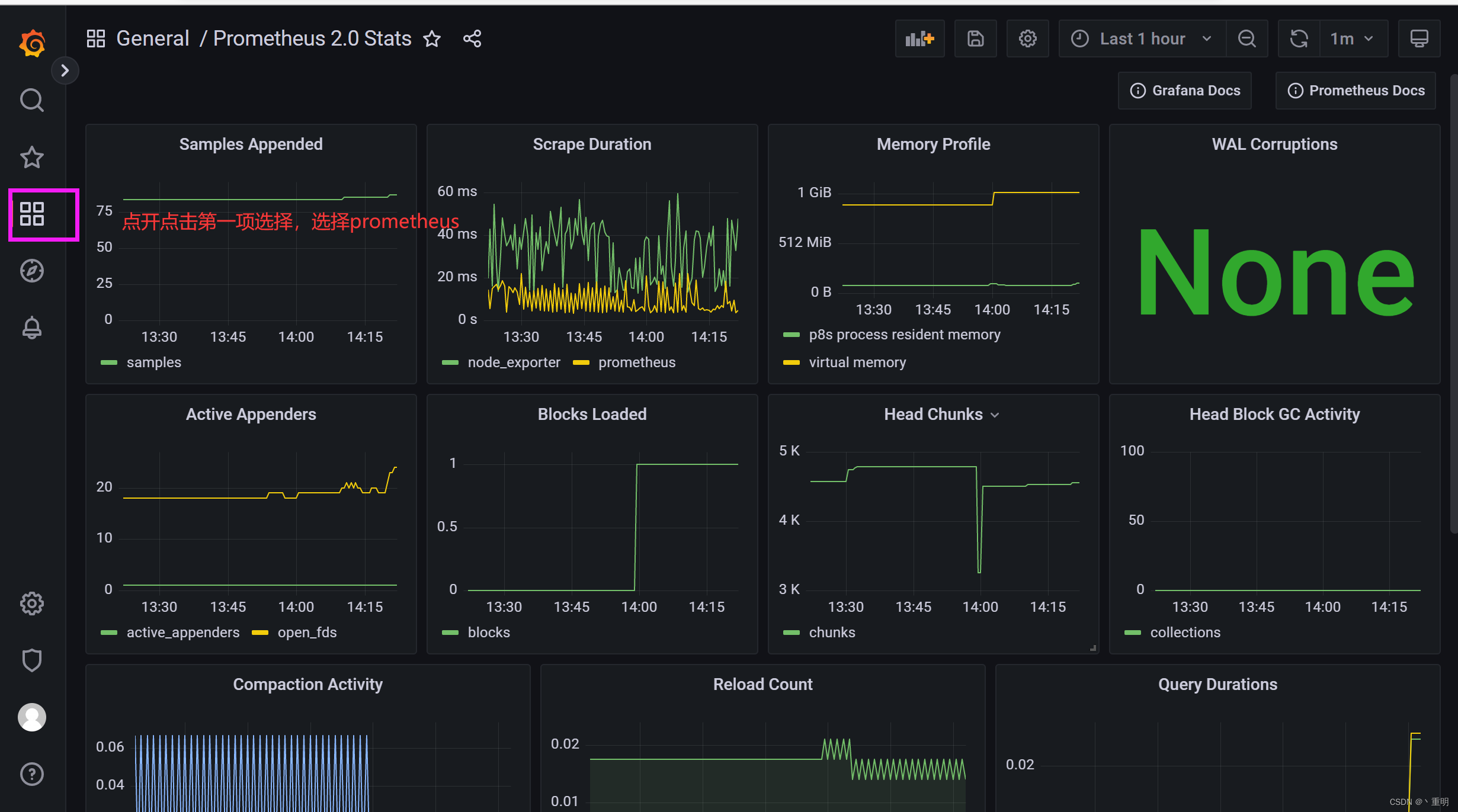Open the 1m refresh interval dropdown

(x=1354, y=39)
